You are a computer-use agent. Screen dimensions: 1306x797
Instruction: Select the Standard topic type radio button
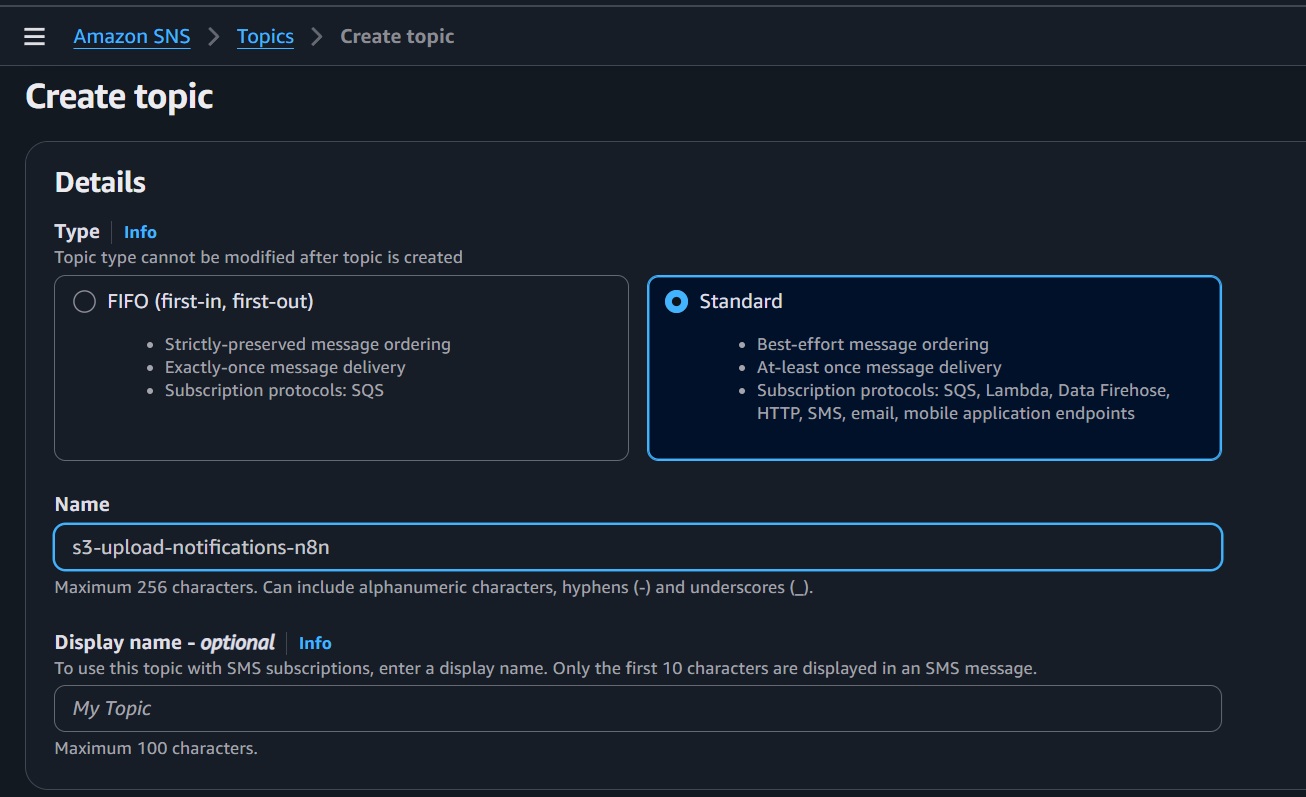coord(677,302)
